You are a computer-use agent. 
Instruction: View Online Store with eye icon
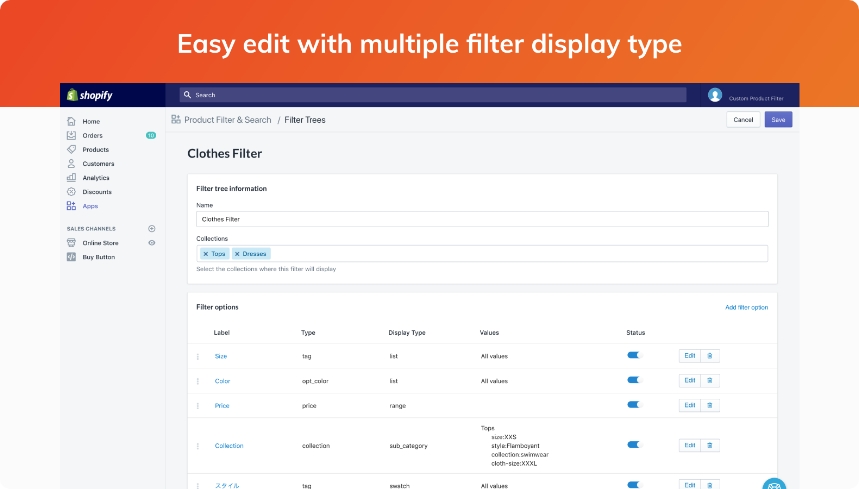pos(152,243)
